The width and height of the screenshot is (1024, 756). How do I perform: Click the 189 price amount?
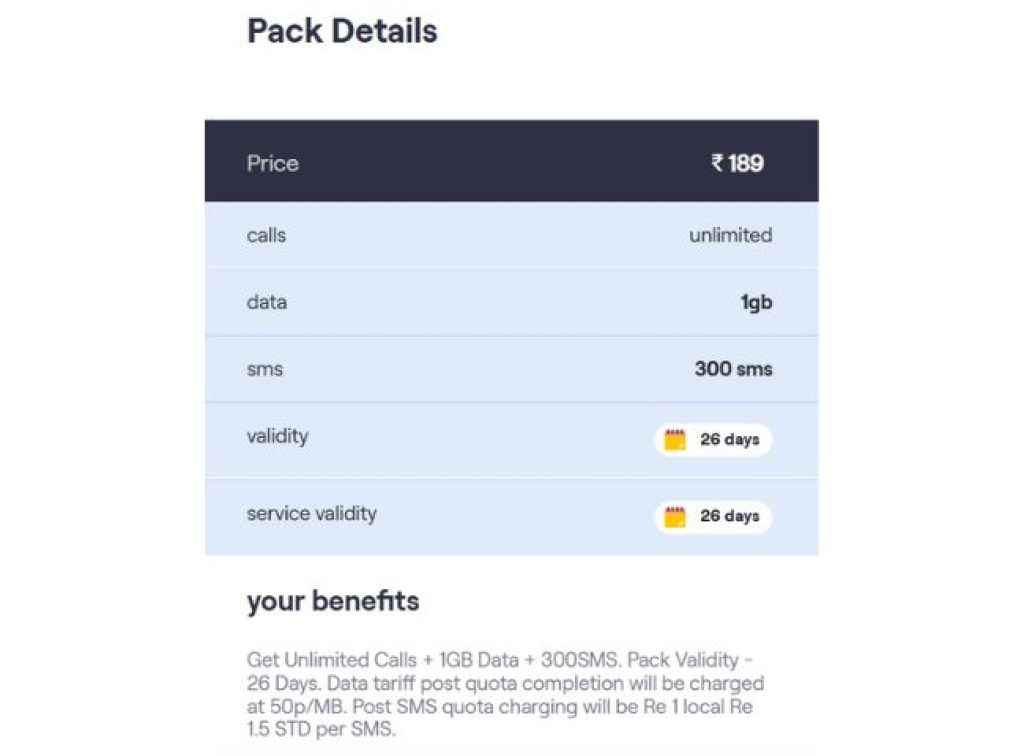coord(746,163)
